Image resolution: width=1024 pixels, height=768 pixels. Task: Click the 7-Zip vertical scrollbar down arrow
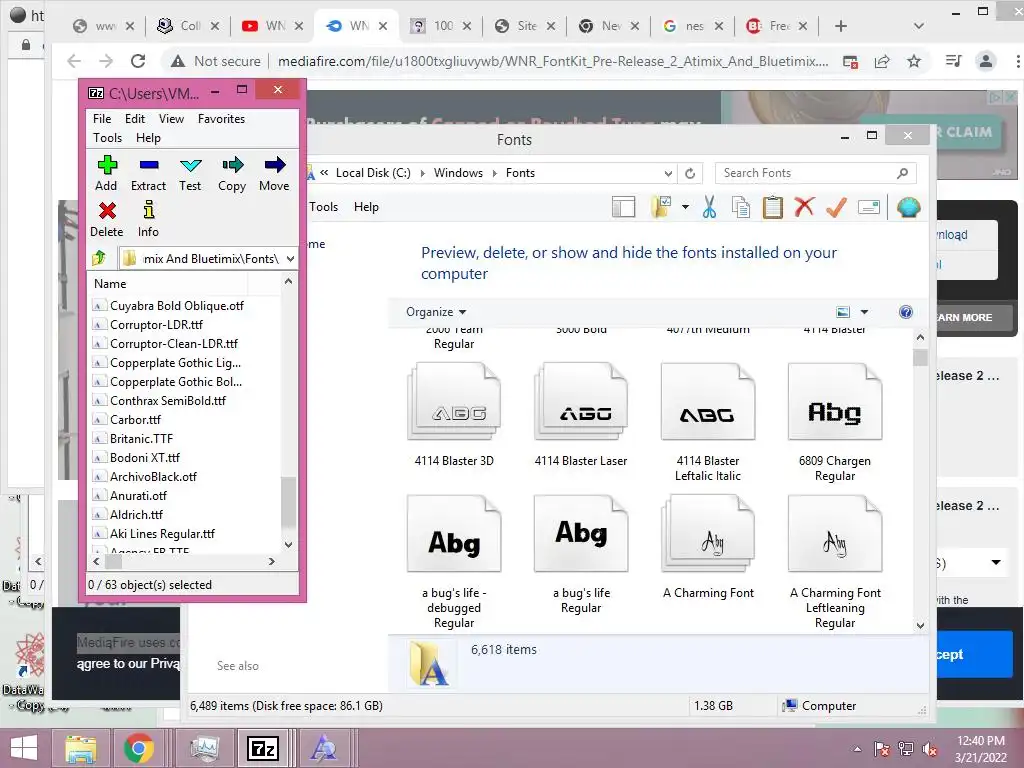click(x=289, y=545)
